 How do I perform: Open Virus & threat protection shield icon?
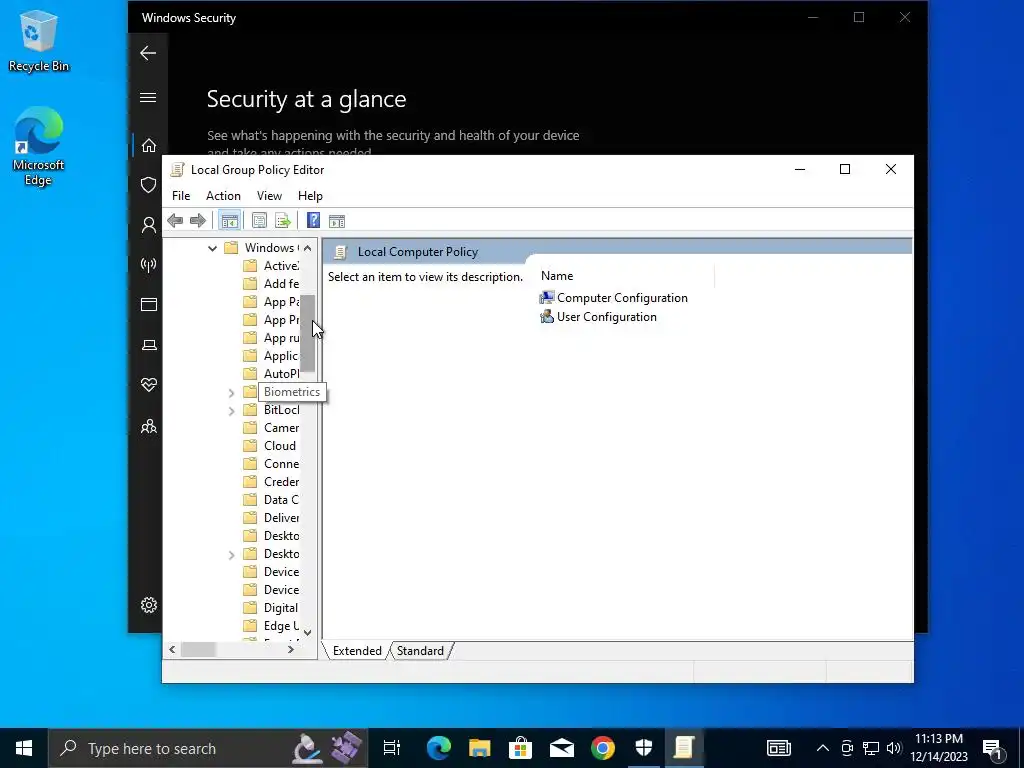149,185
